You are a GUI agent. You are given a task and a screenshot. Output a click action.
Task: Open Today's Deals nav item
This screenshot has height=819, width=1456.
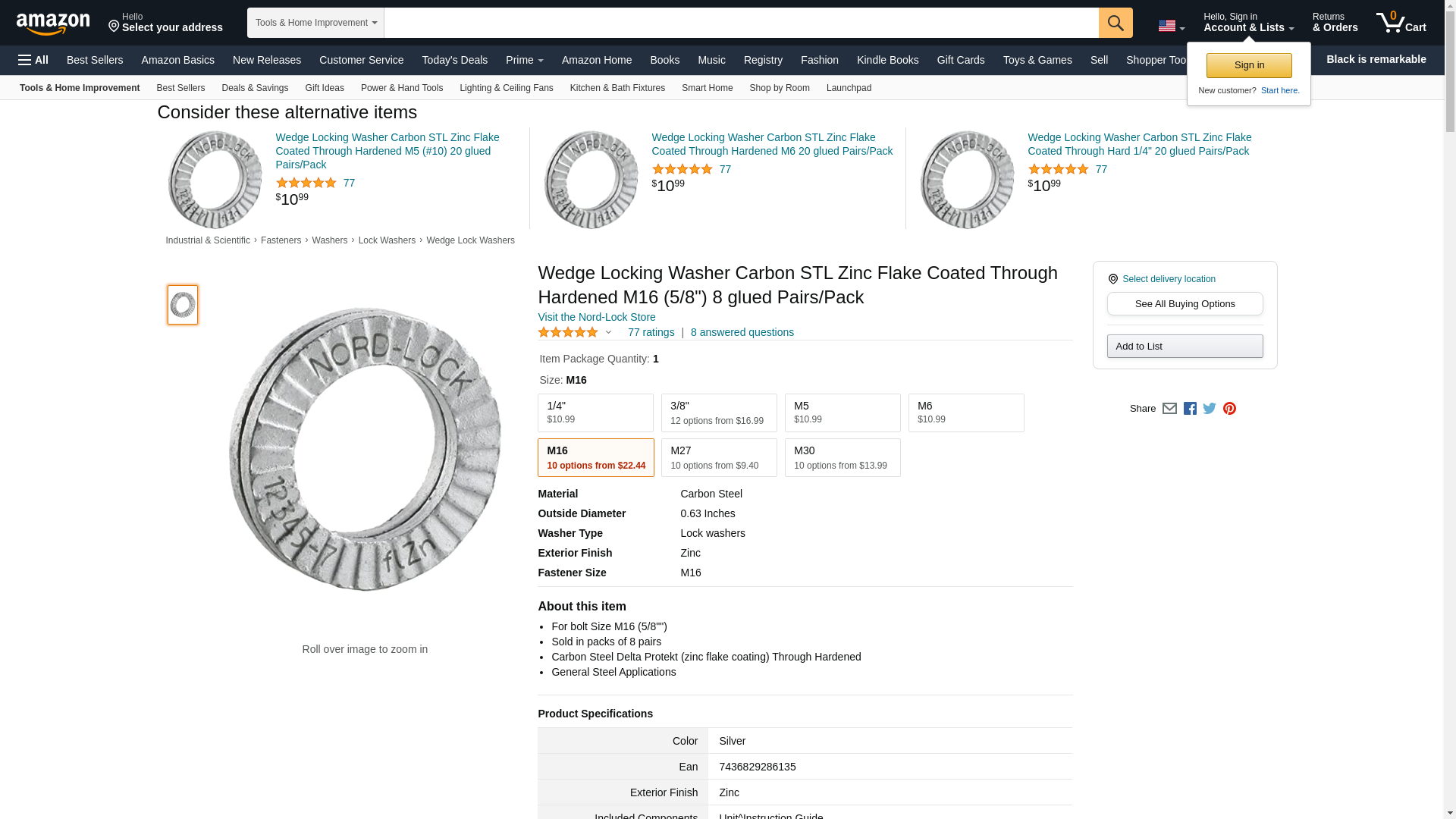click(x=454, y=60)
